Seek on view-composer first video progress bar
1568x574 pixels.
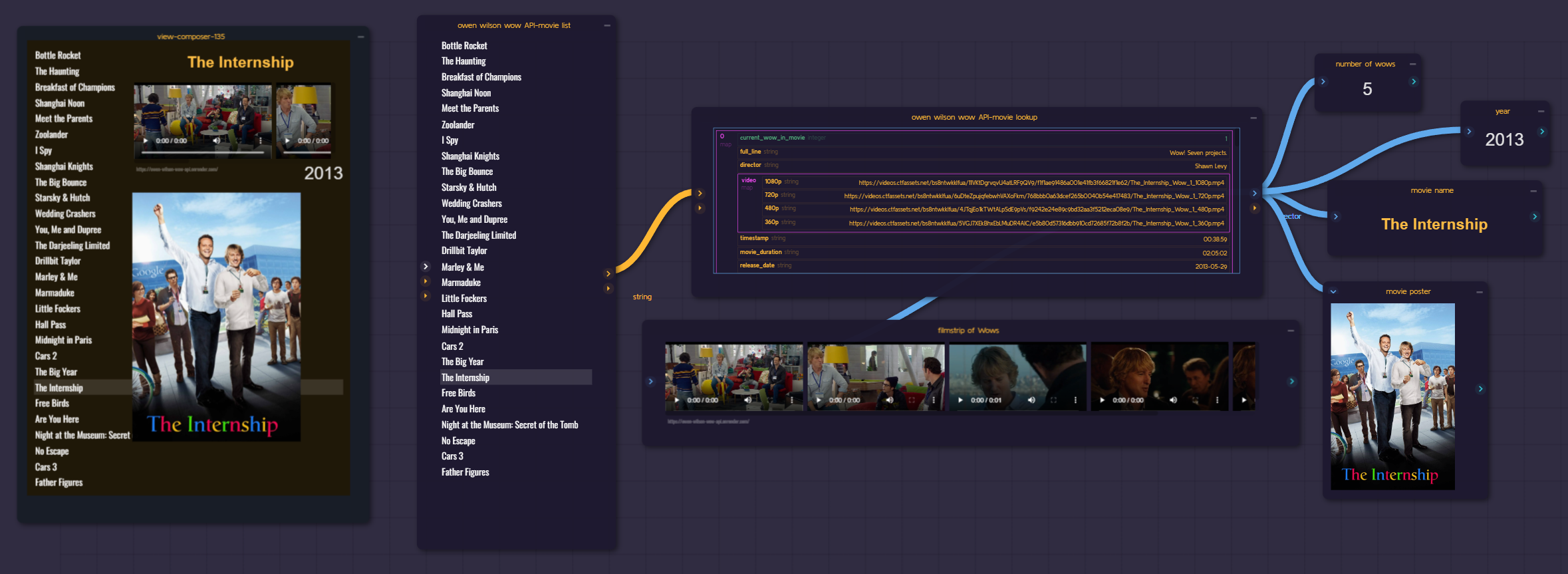pos(203,152)
